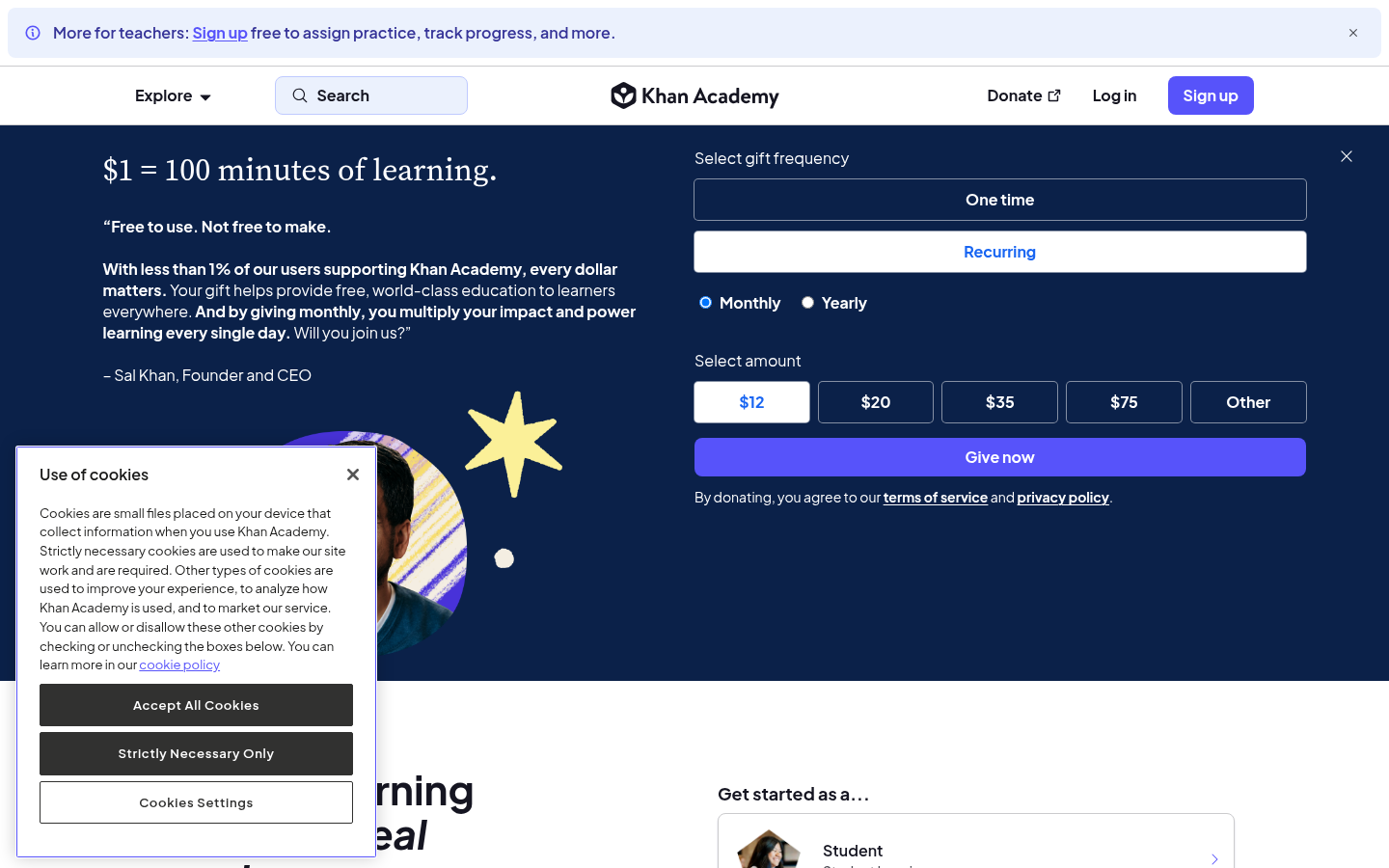Viewport: 1389px width, 868px height.
Task: Click the magnifying glass search icon
Action: point(300,95)
